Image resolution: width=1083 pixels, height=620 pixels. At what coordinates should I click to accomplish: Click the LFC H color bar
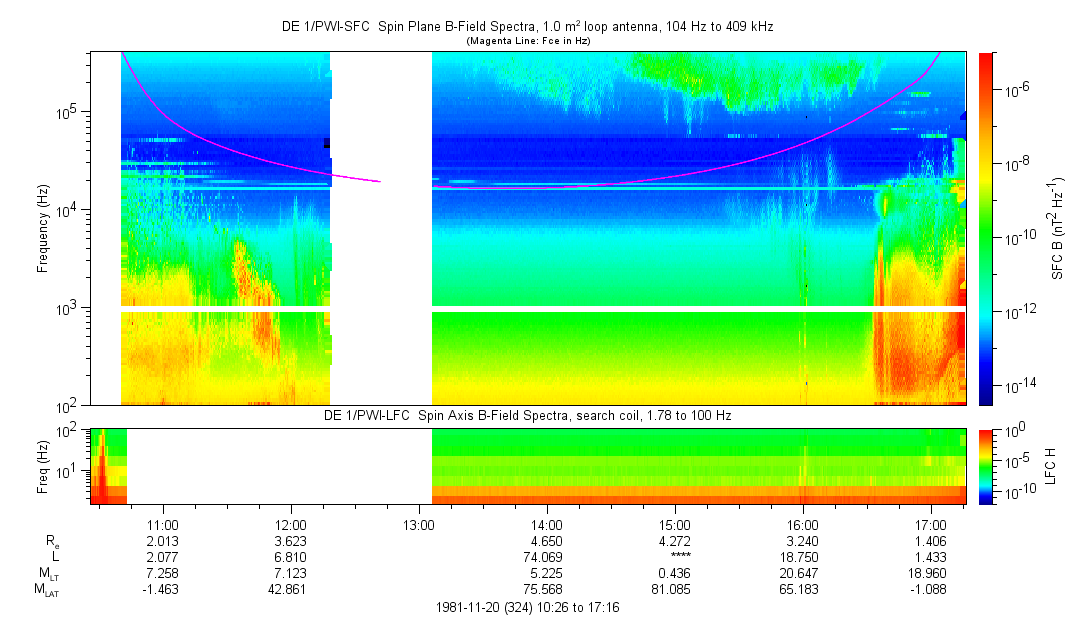987,466
